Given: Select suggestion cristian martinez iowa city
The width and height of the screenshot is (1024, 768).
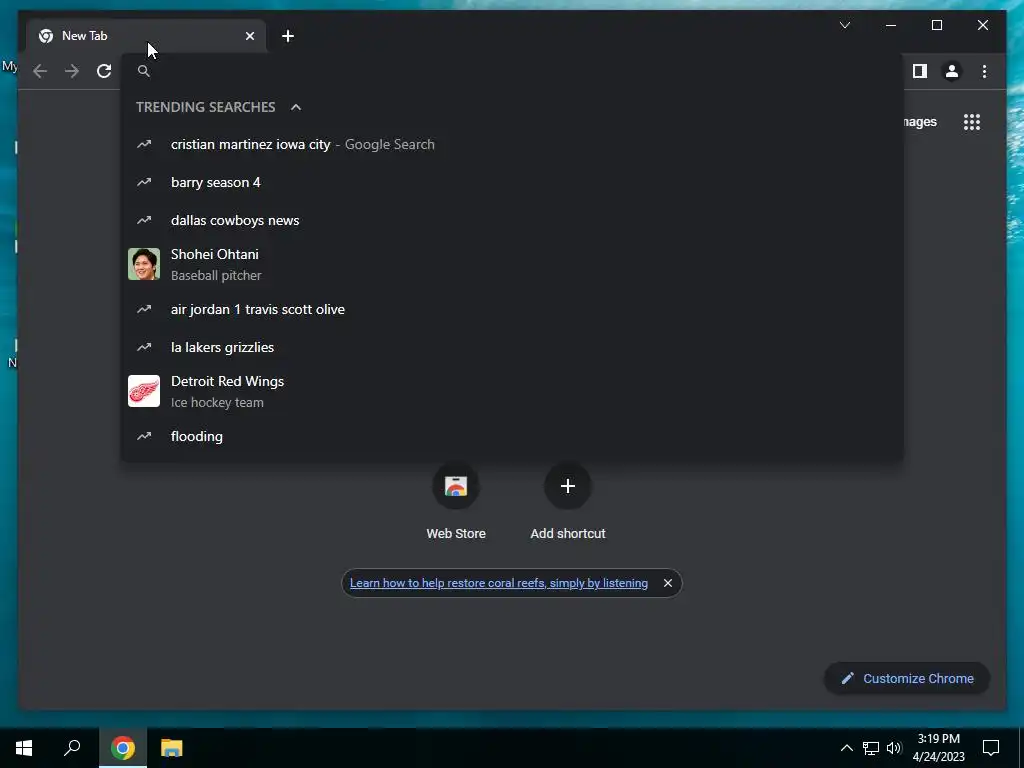Looking at the screenshot, I should pos(513,144).
